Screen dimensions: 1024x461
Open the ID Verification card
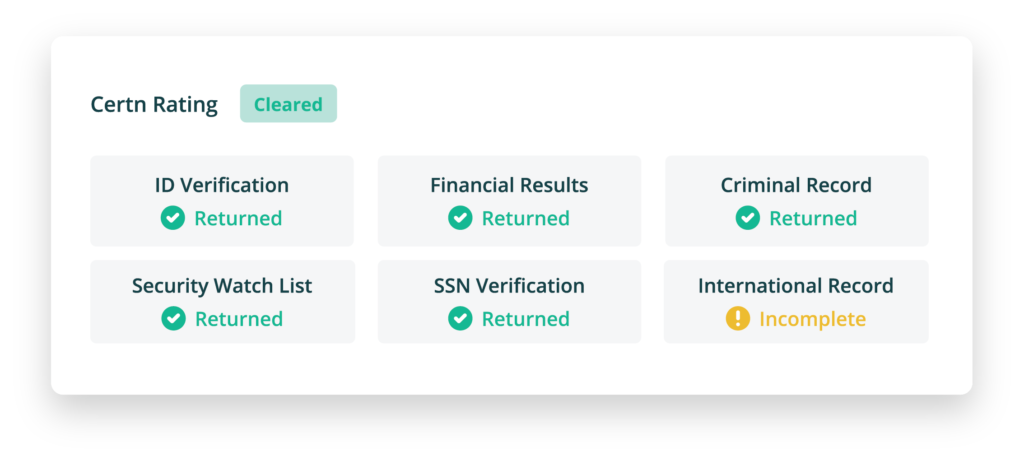click(x=222, y=200)
